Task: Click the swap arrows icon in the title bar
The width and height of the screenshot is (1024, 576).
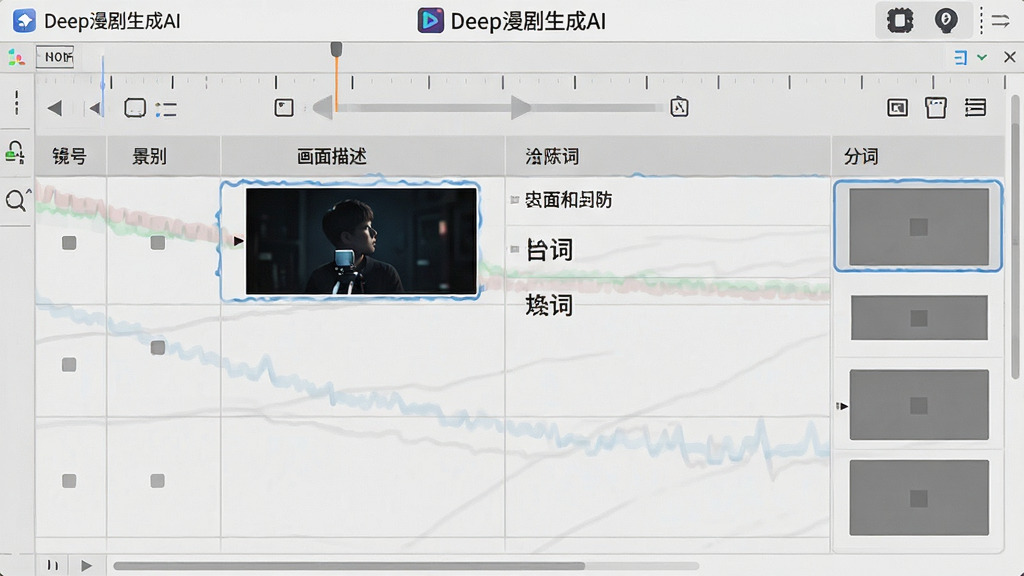Action: (x=1000, y=21)
